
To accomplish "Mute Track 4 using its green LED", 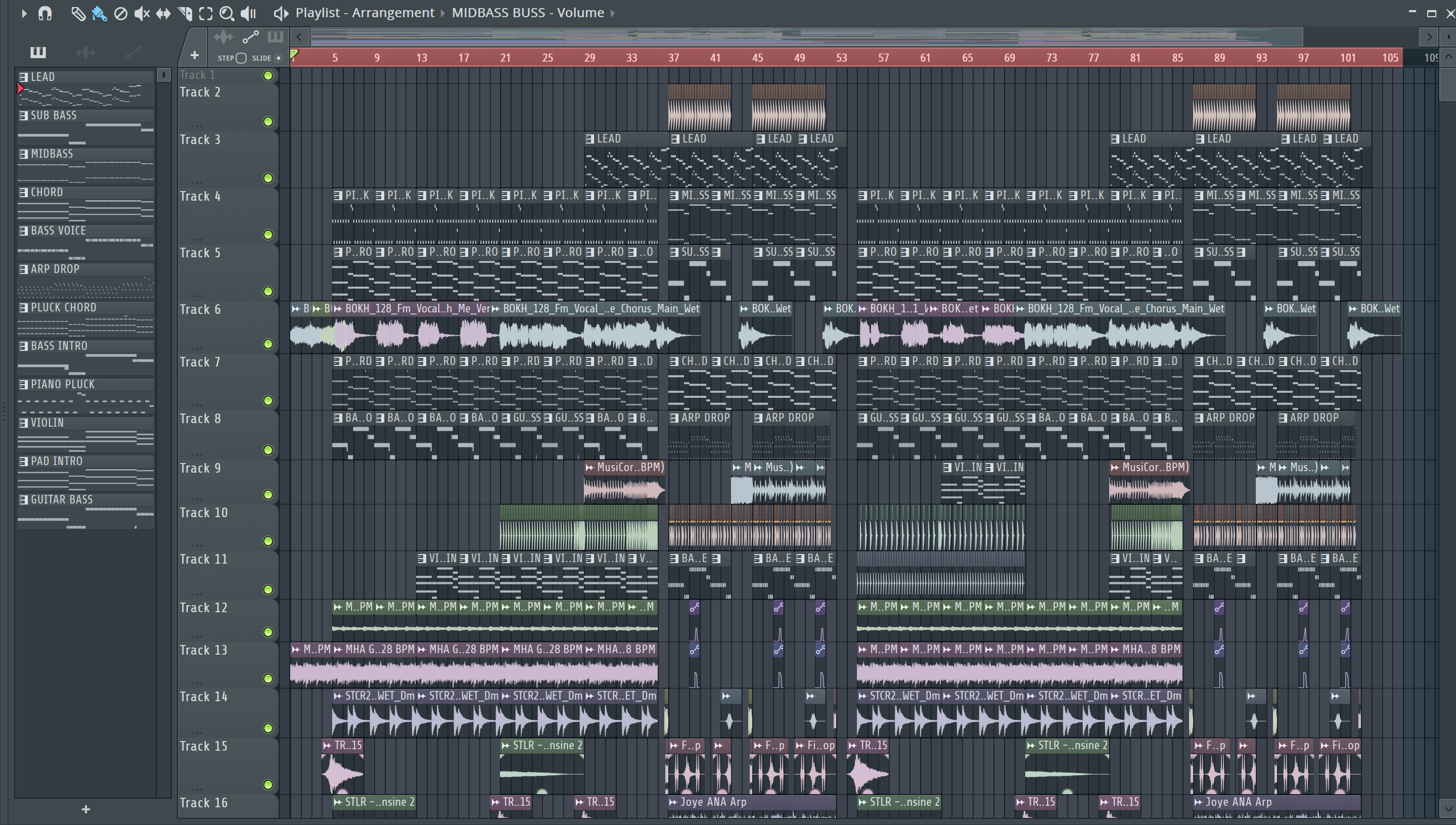I will [x=268, y=235].
